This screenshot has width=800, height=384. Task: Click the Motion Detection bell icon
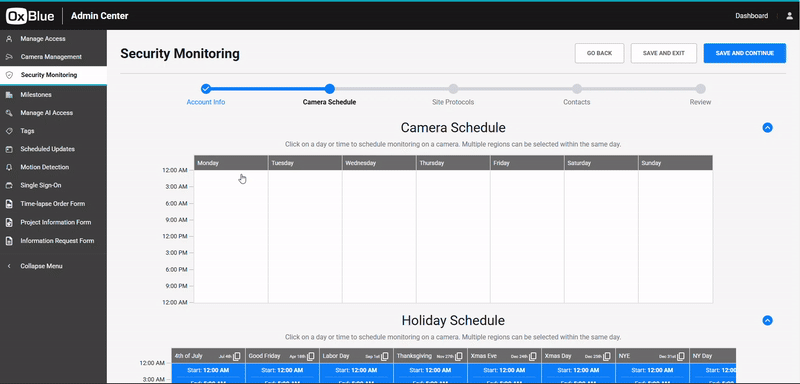click(9, 167)
